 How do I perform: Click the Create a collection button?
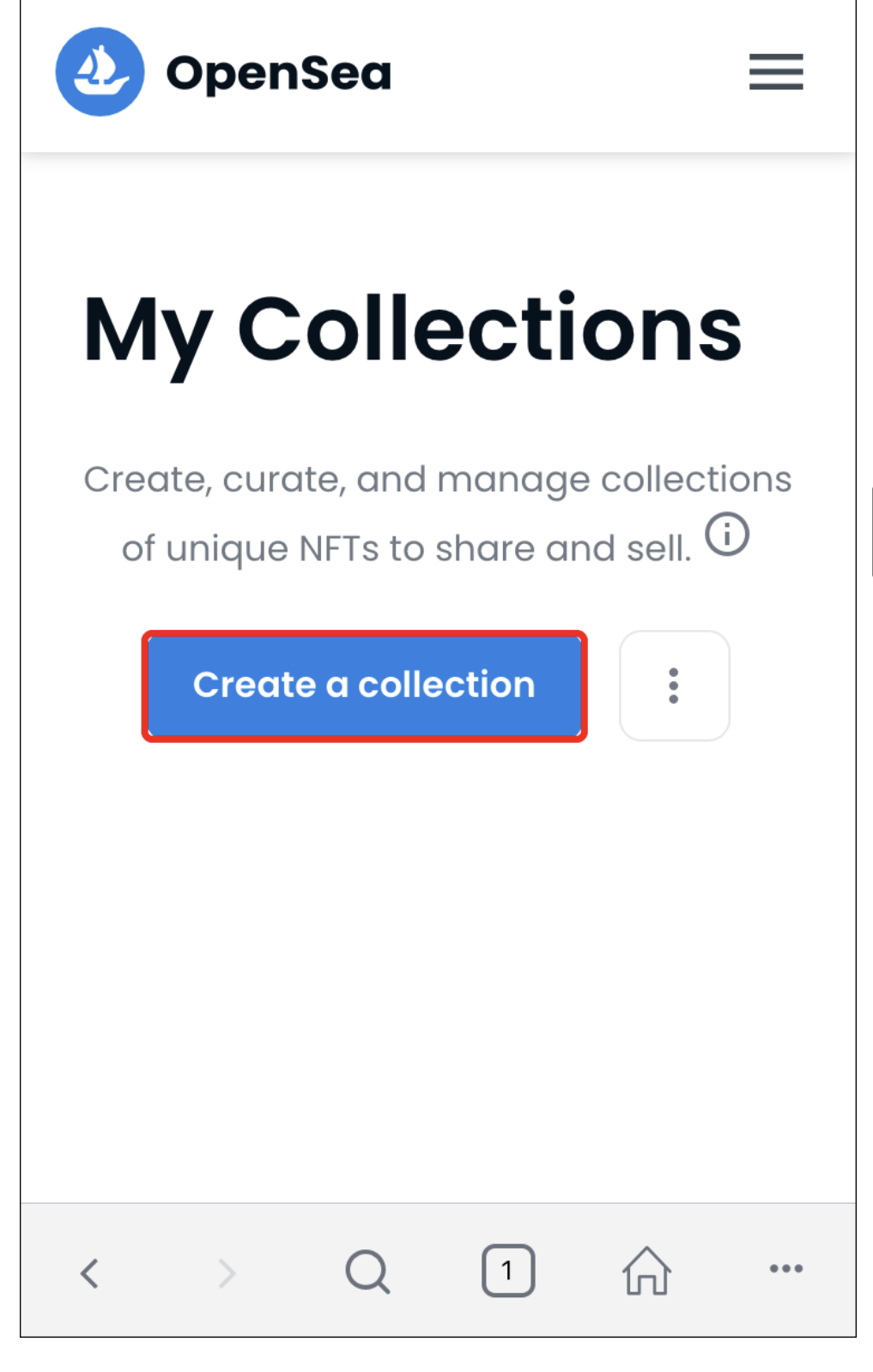364,686
